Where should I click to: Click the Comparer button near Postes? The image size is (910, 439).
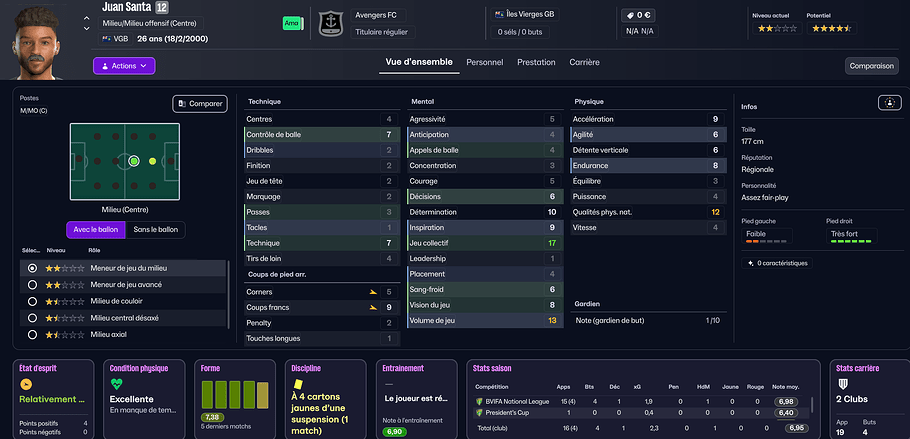200,103
